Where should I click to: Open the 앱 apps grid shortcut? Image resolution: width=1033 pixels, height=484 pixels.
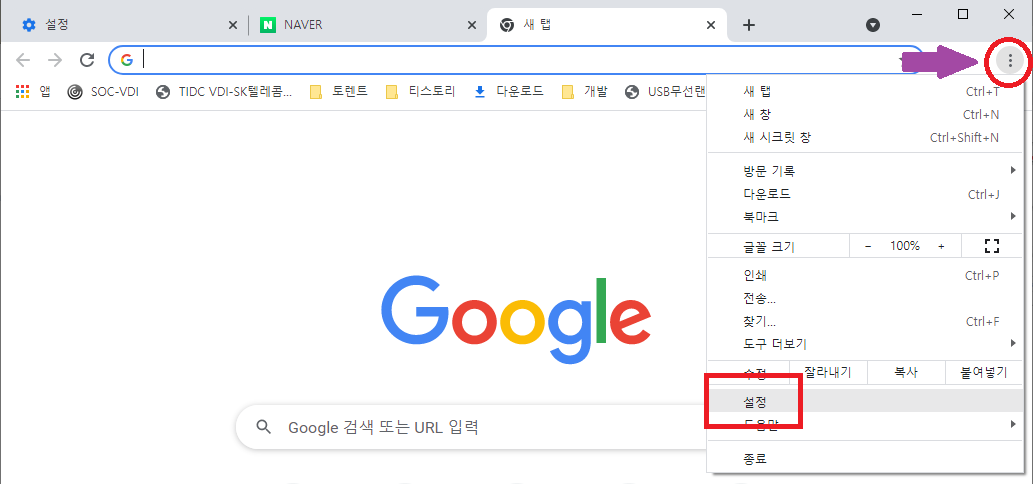click(x=33, y=92)
